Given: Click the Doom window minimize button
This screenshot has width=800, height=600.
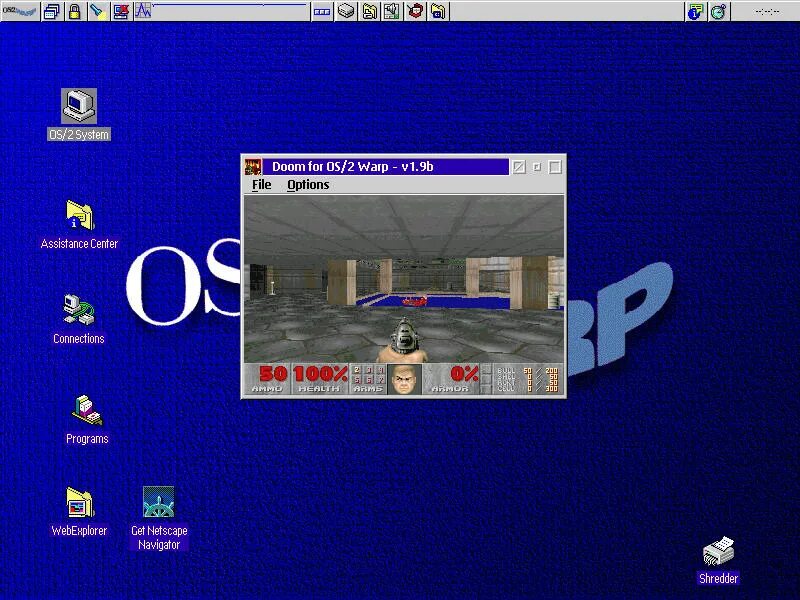Looking at the screenshot, I should 537,167.
